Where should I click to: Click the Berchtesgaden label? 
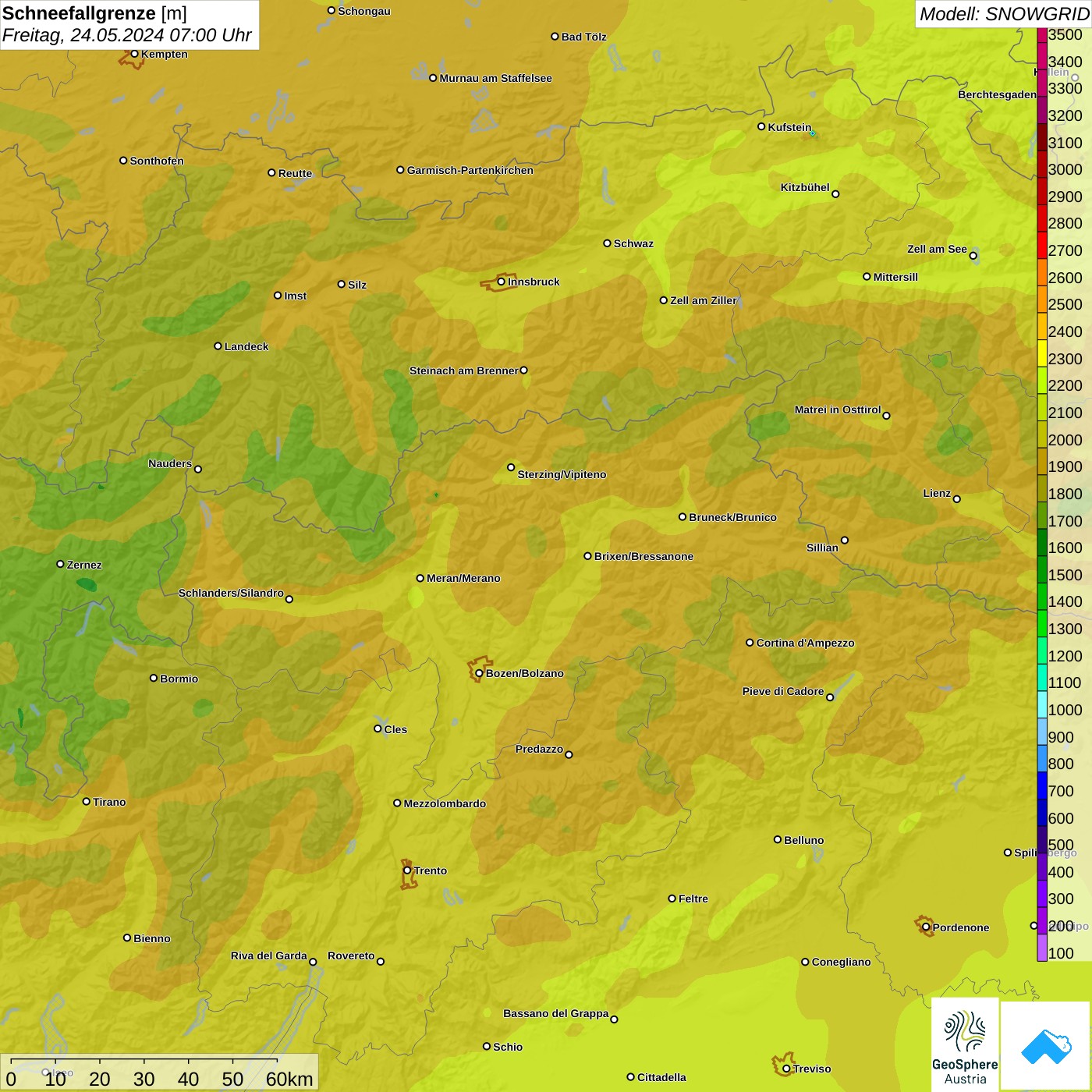998,94
